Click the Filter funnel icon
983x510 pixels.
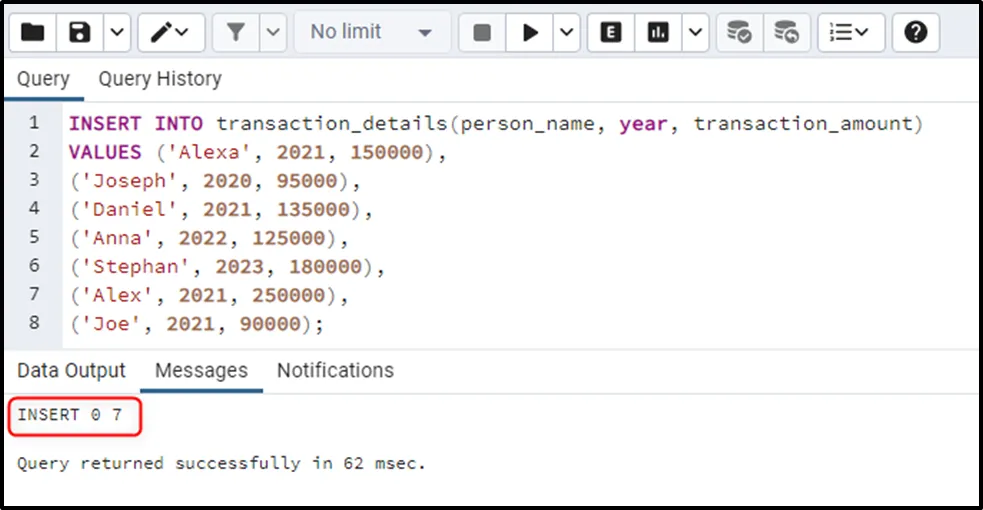click(236, 33)
